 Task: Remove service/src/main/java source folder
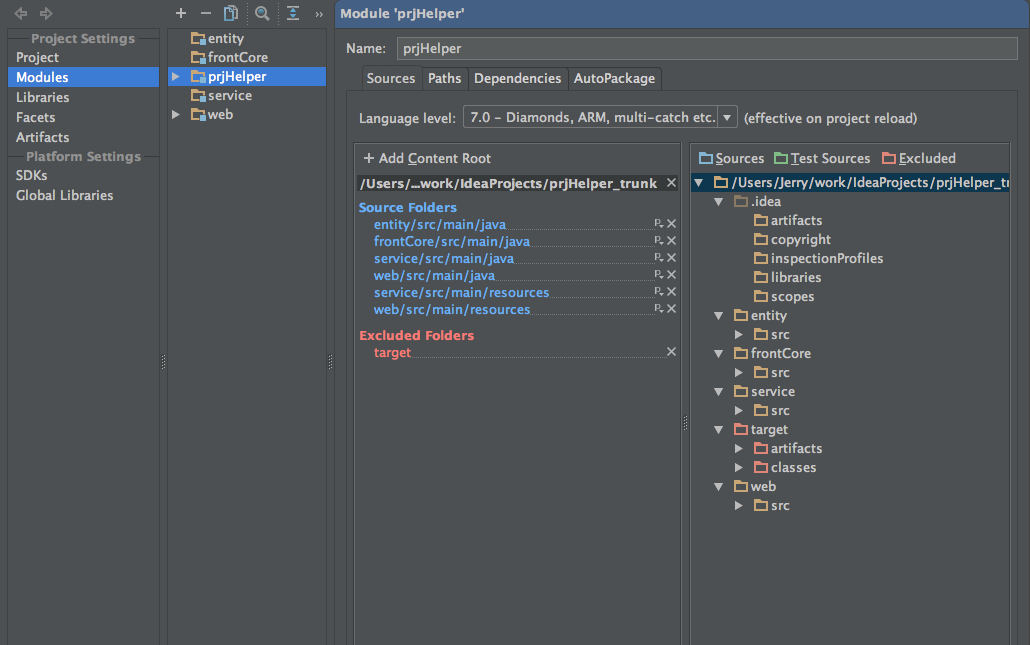(671, 258)
